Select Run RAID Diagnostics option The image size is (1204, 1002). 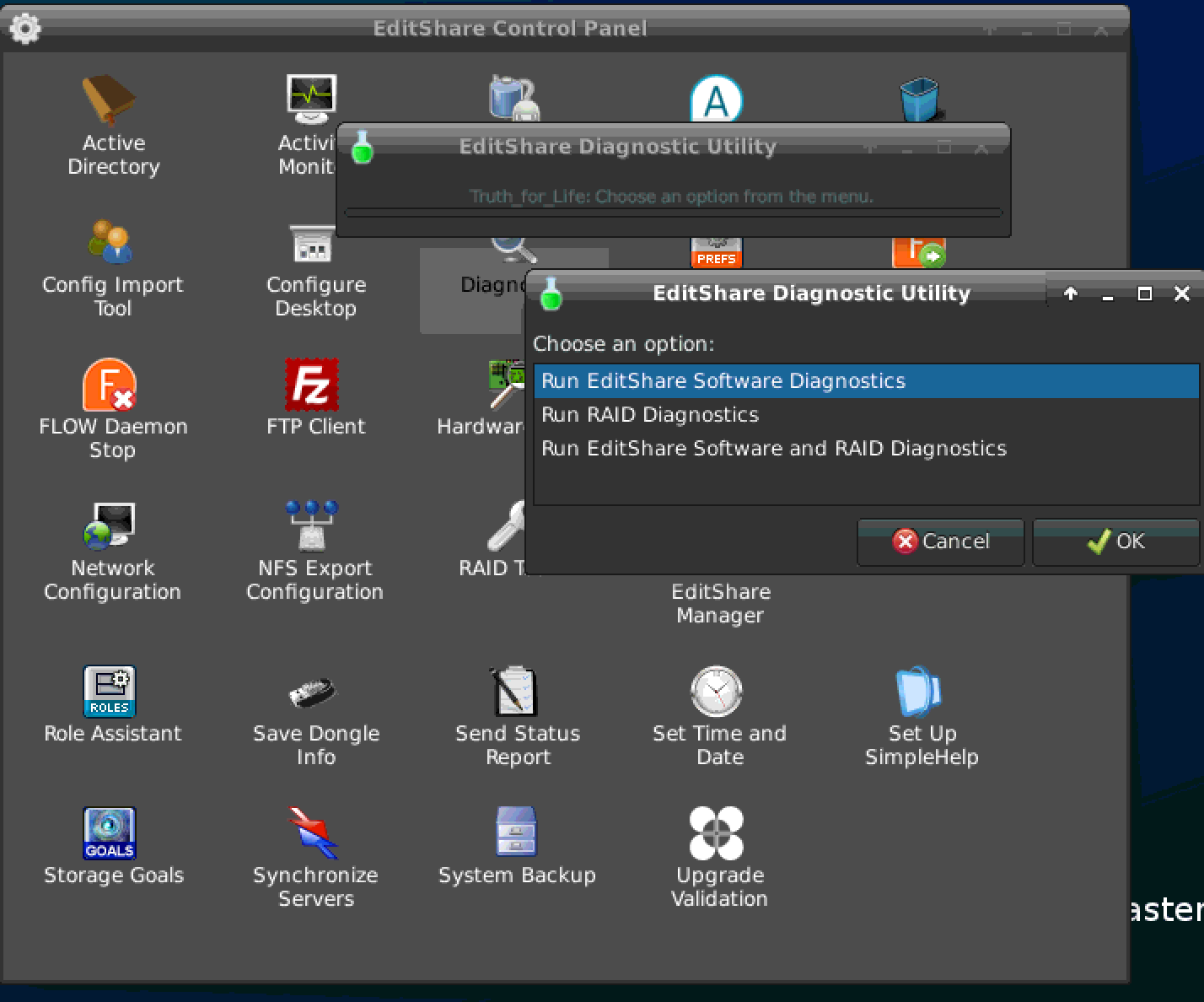(x=867, y=415)
